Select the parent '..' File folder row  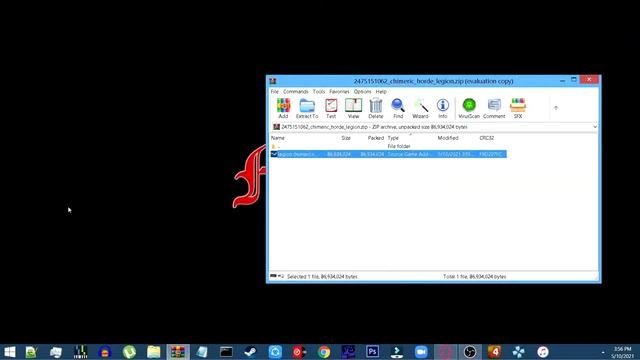388,146
